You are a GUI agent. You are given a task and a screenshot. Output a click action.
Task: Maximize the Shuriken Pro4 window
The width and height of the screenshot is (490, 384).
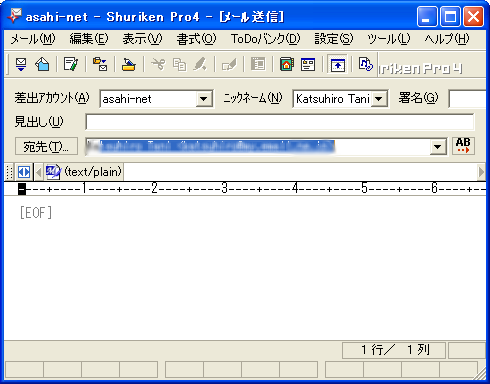[450, 16]
